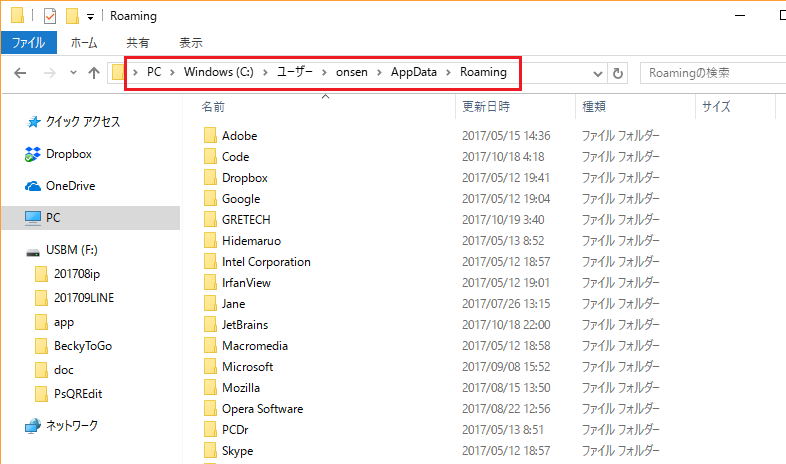Expand the chevron after onsen breadcrumb
The height and width of the screenshot is (464, 786).
point(379,73)
